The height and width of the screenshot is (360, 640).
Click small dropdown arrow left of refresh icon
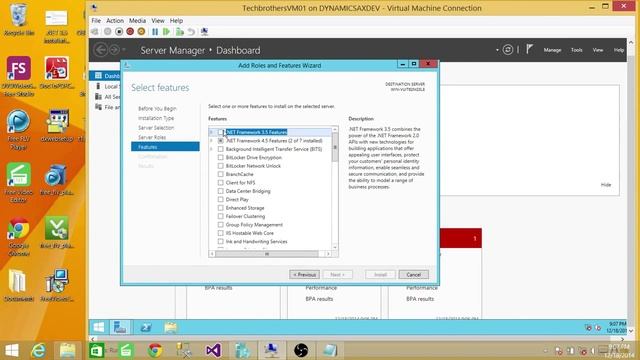coord(497,50)
